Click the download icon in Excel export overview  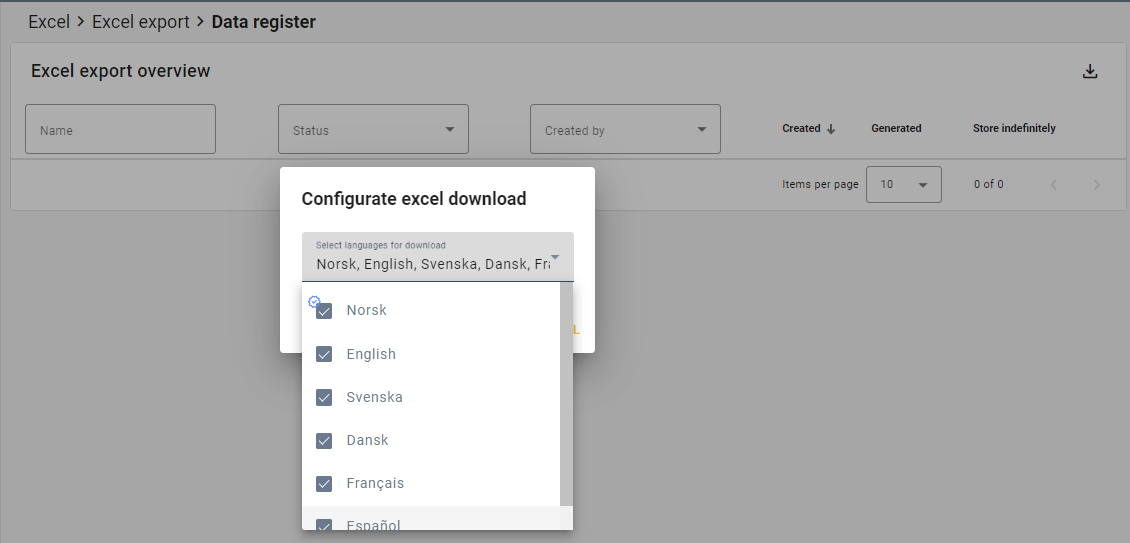tap(1090, 72)
